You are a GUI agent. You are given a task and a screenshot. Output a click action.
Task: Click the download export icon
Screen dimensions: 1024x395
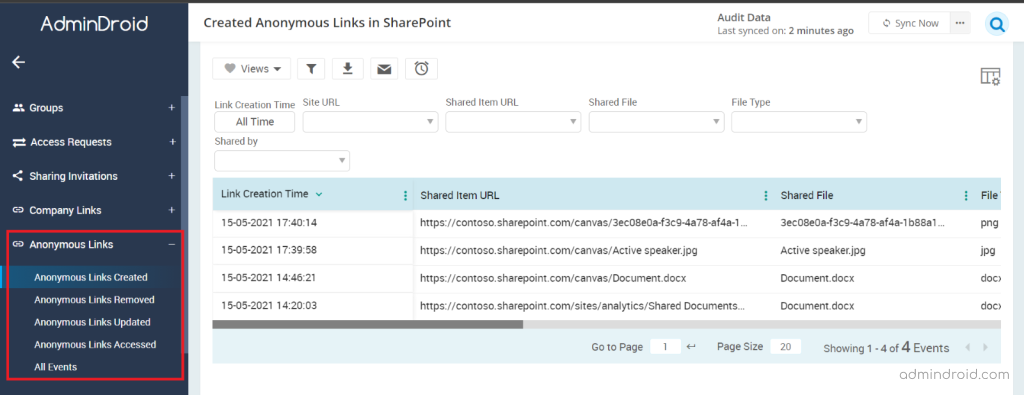pos(348,69)
